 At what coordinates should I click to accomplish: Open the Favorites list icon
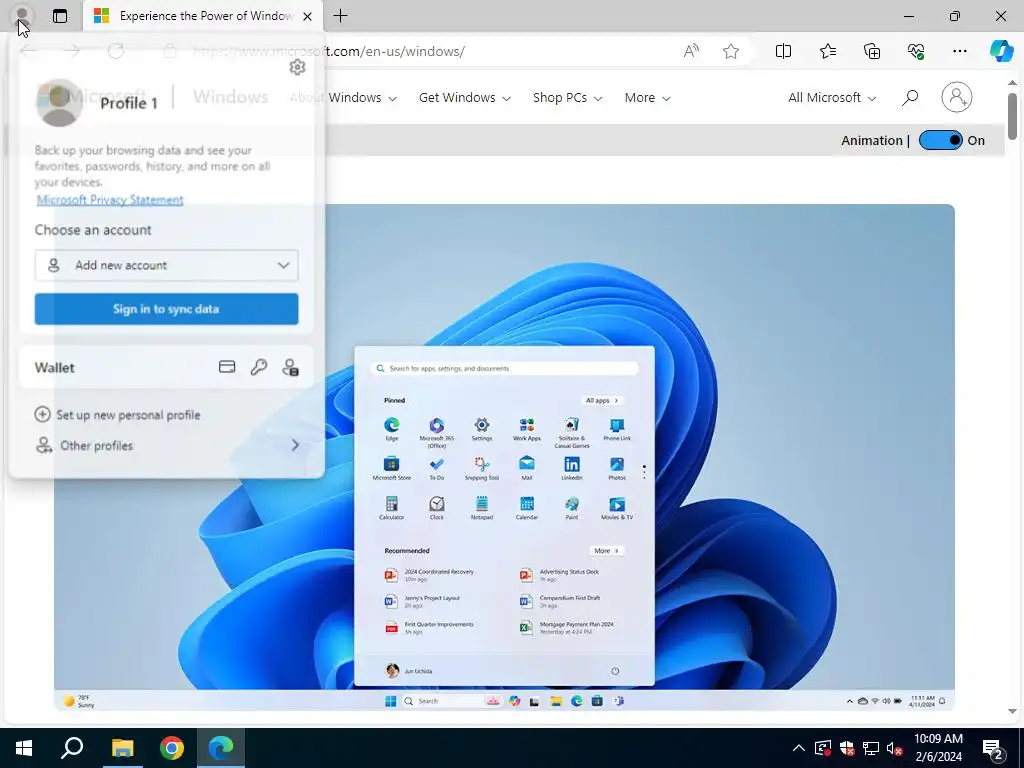[x=827, y=51]
